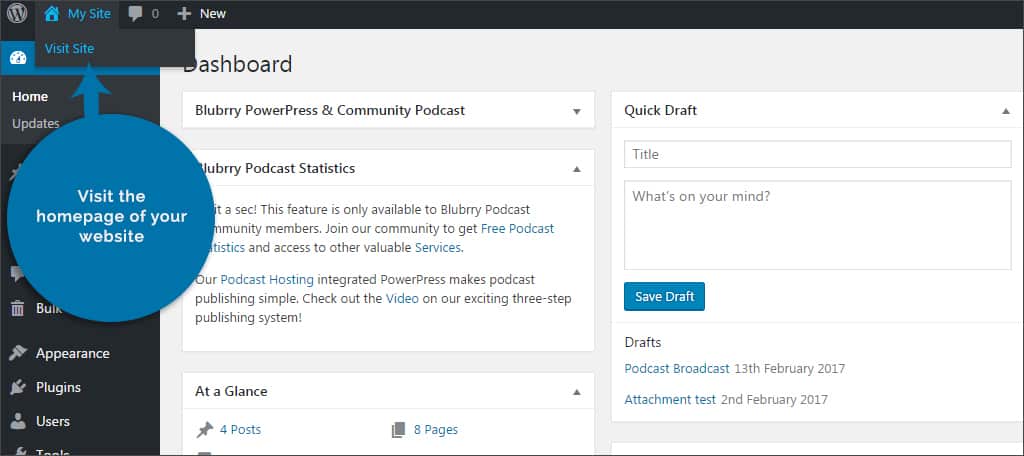Select Visit Site from the dropdown menu
This screenshot has width=1024, height=456.
click(70, 48)
